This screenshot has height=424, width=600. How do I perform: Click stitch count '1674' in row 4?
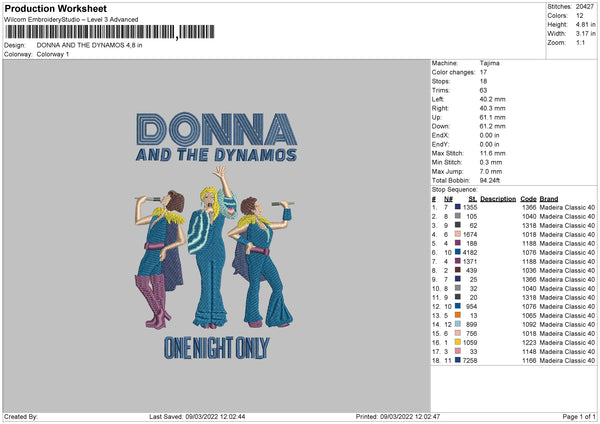(470, 234)
